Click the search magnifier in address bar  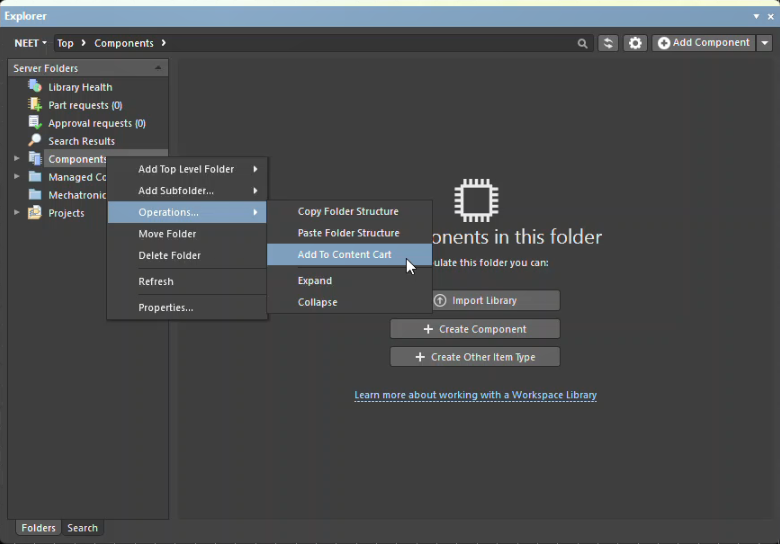(x=582, y=44)
